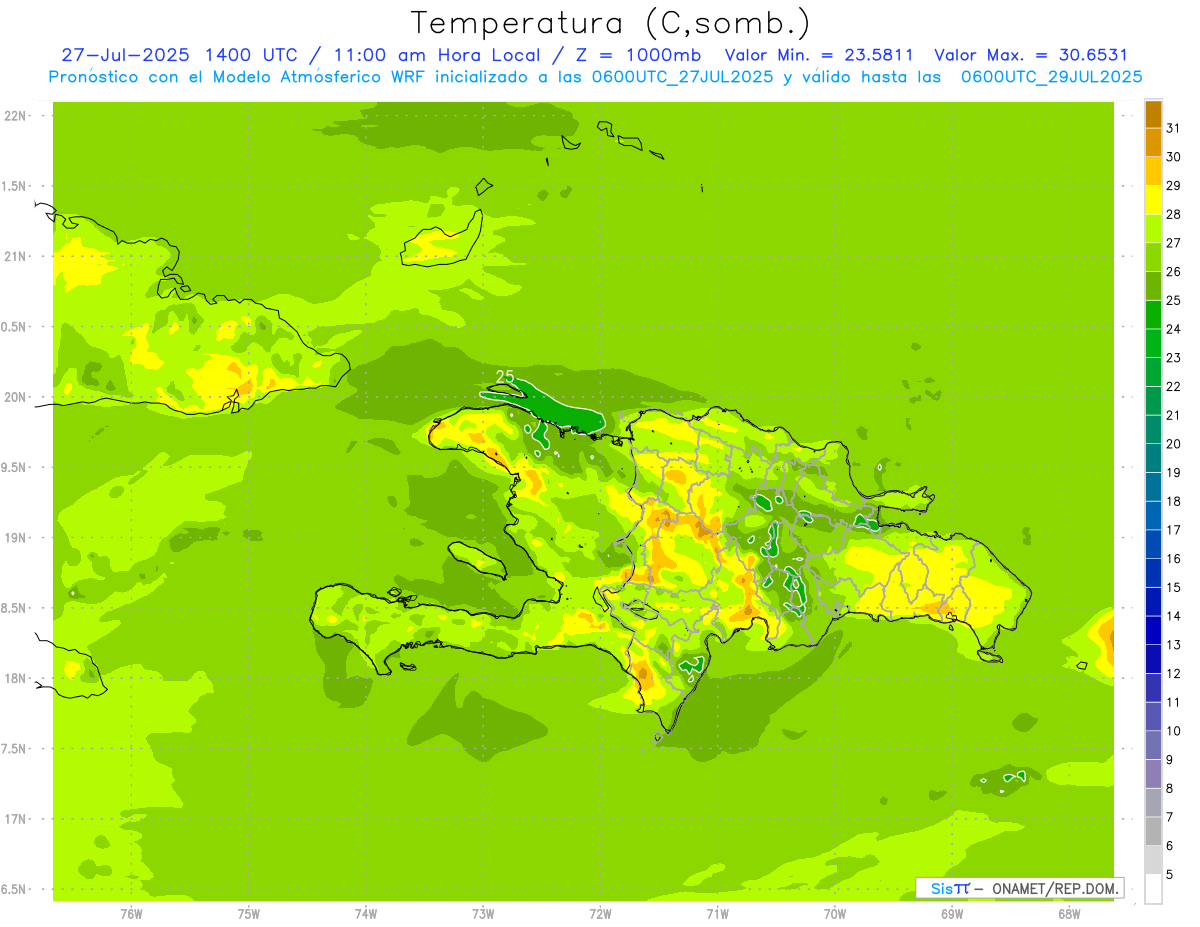Click the pressure level 'Z = 1000mb'
Screen dimensions: 1200x927
click(637, 55)
